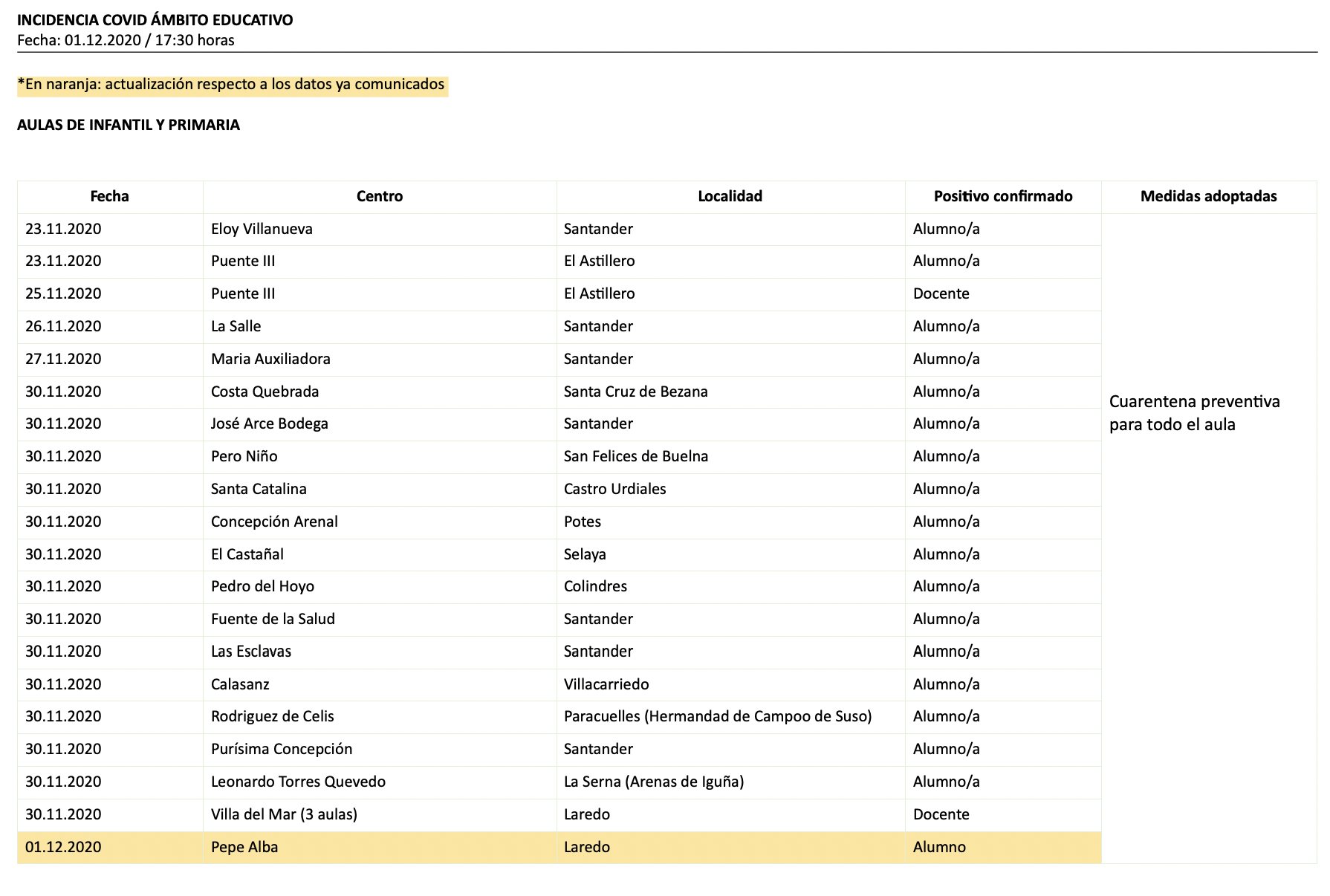The image size is (1330, 896).
Task: Click the orange update note text
Action: tap(231, 85)
